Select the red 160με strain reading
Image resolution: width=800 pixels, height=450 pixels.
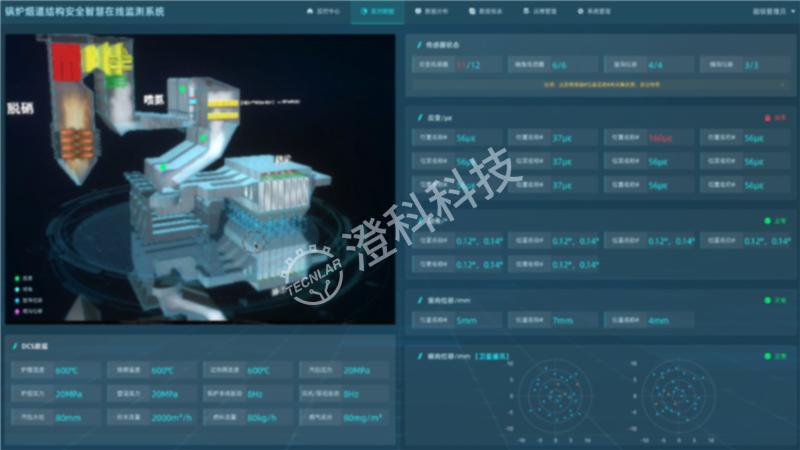pyautogui.click(x=660, y=138)
